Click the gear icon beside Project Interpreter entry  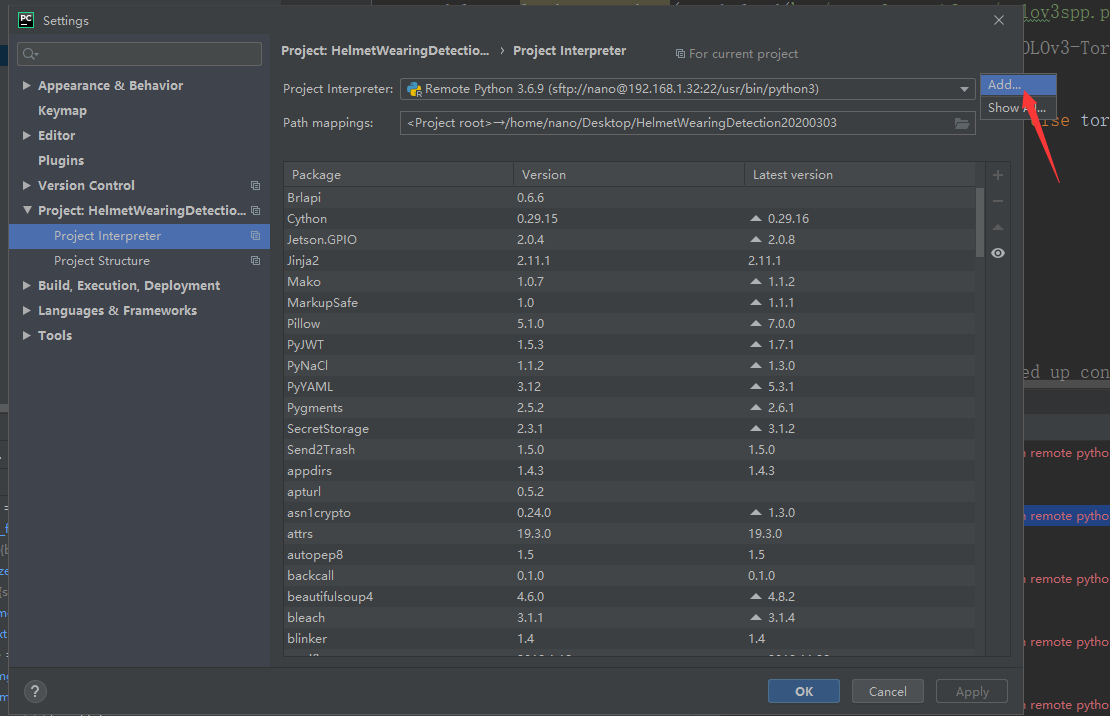click(x=255, y=235)
